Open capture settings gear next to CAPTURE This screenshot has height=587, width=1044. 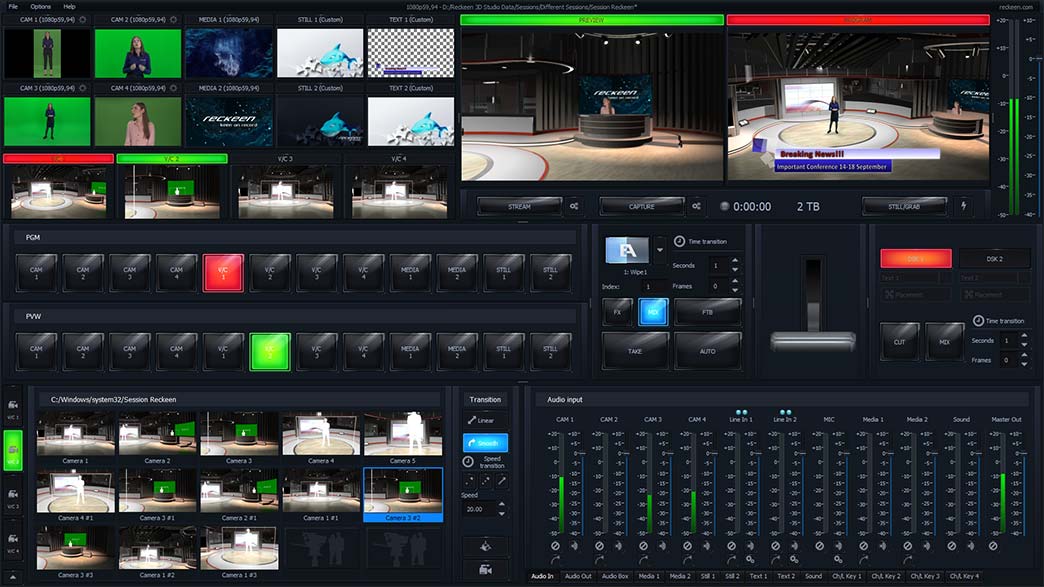(x=696, y=206)
